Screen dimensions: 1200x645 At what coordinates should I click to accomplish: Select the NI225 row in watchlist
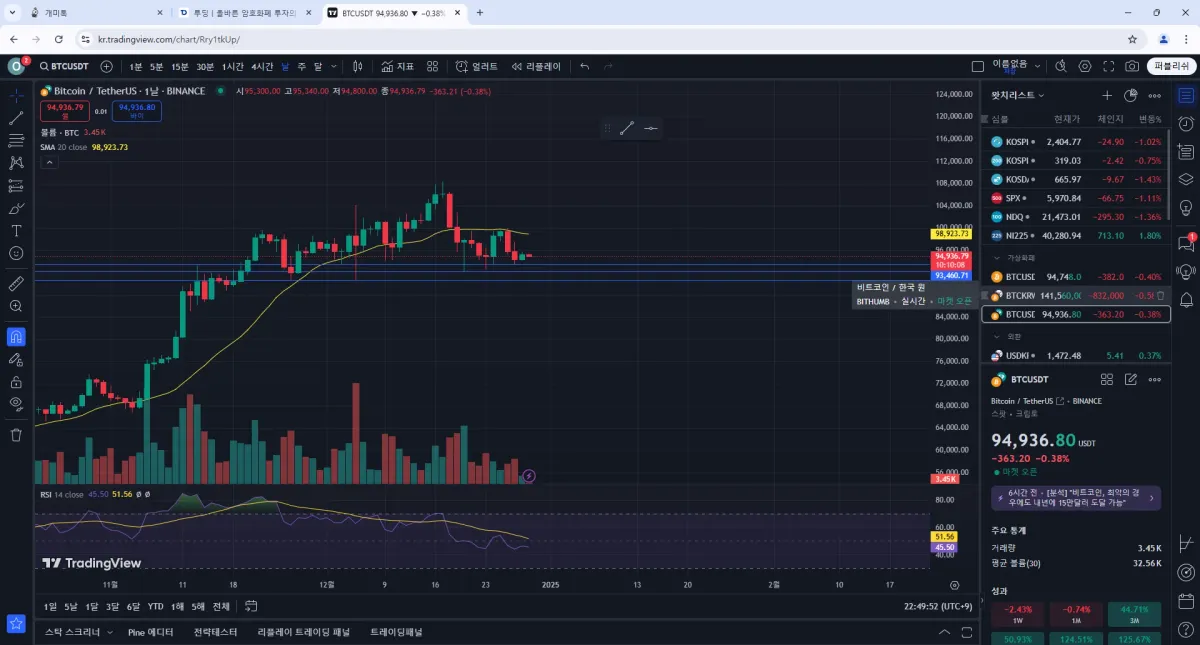click(1076, 236)
